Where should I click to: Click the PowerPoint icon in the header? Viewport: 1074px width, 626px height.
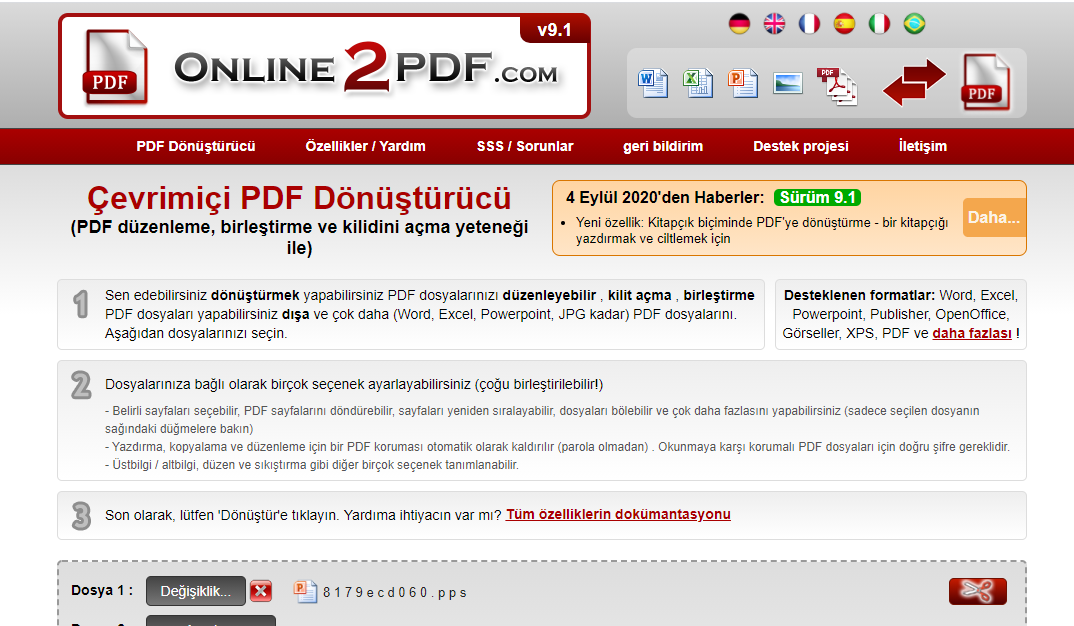742,84
